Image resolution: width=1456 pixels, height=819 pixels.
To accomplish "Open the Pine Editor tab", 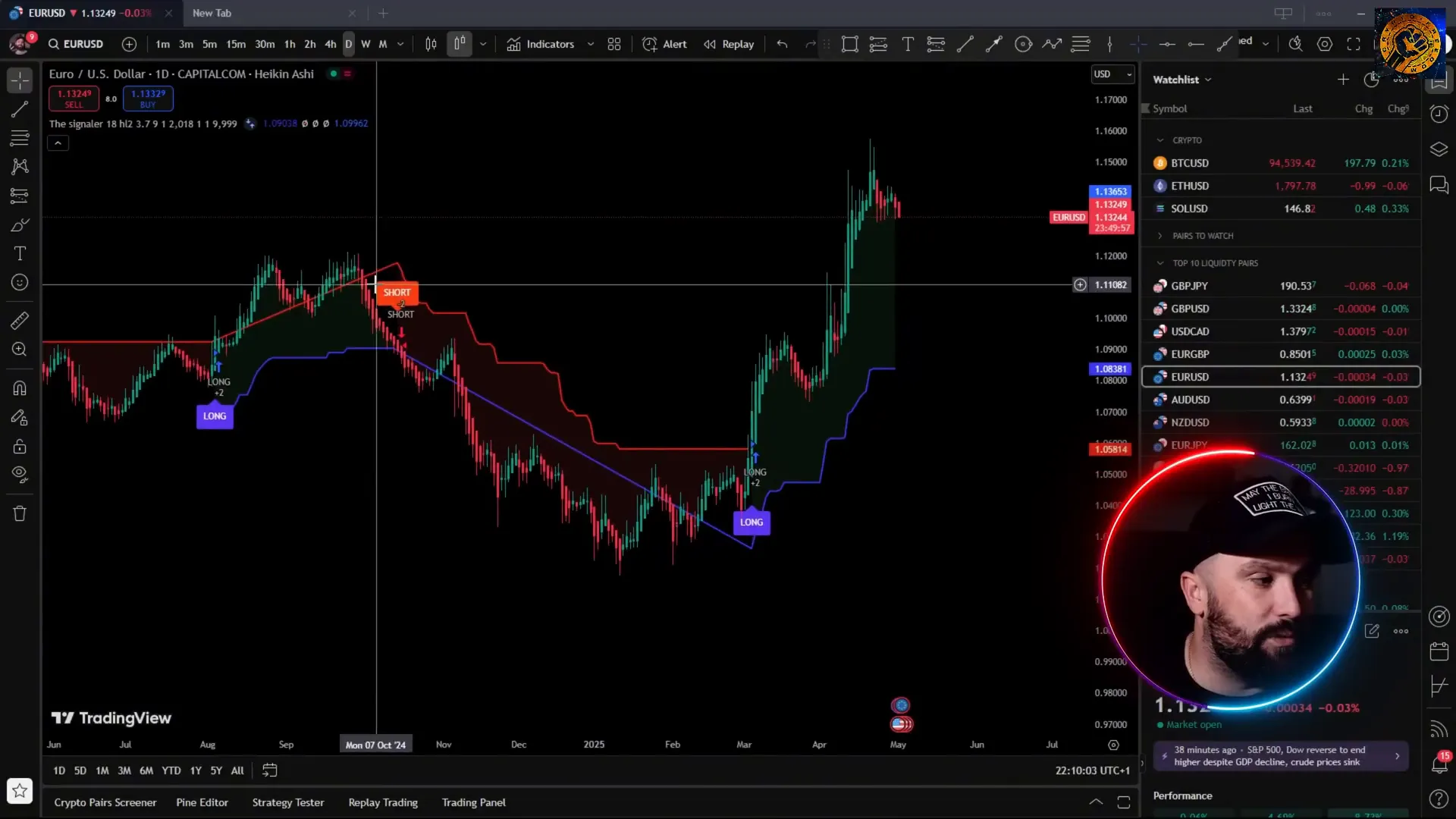I will point(202,802).
